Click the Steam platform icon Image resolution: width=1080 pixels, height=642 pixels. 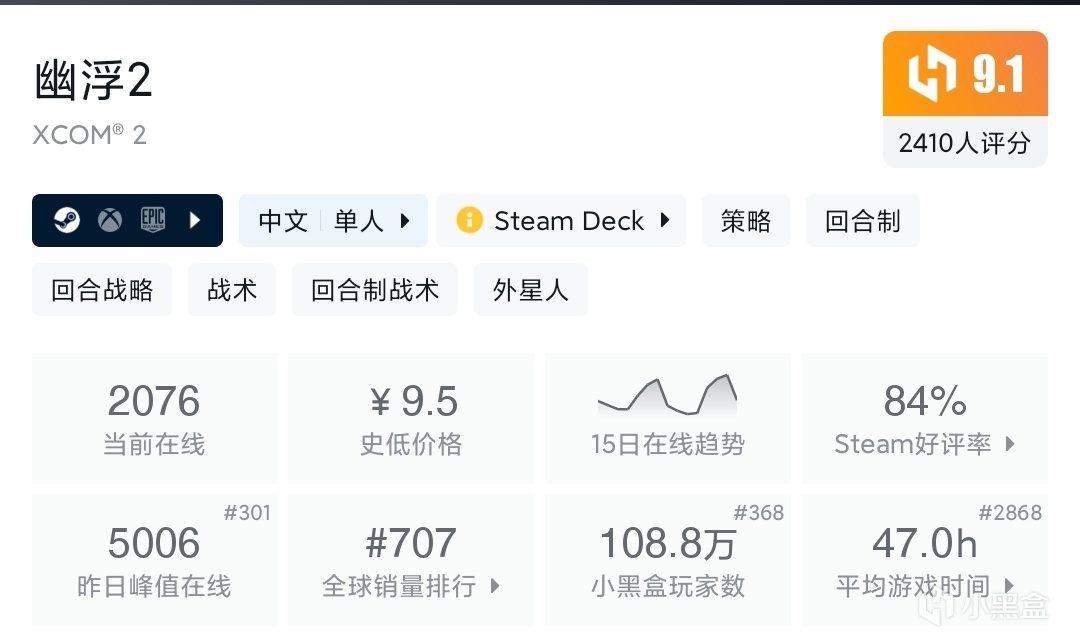[67, 220]
